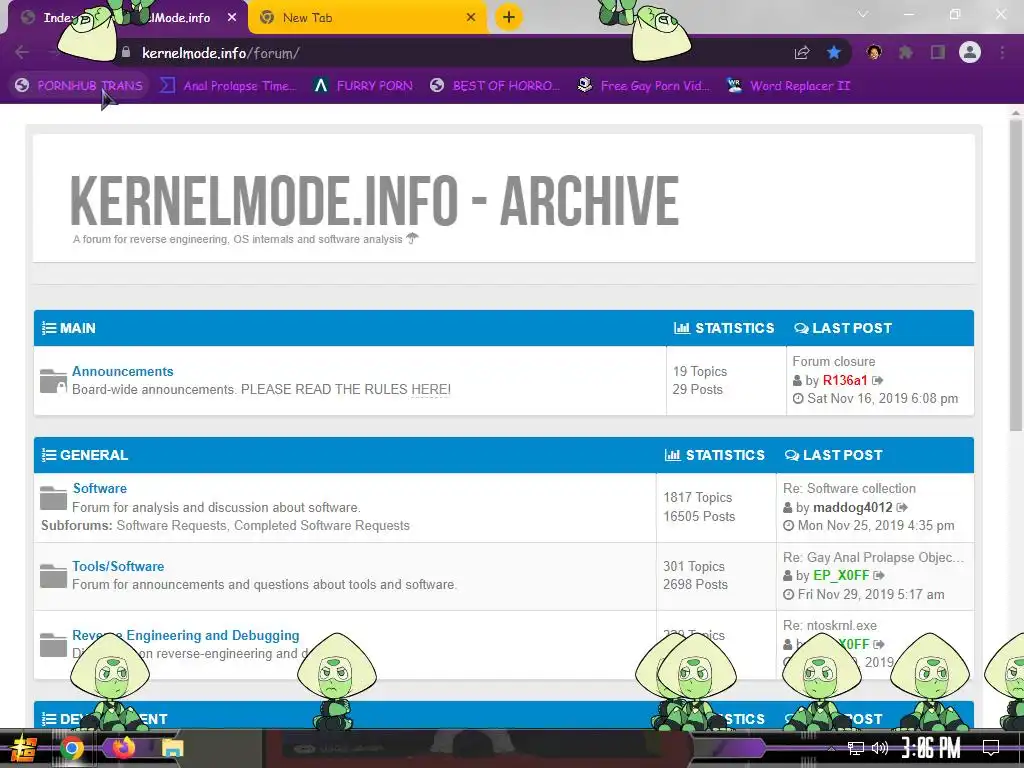Click EP_X0FF username in Tools/Software row
Viewport: 1024px width, 768px height.
841,575
